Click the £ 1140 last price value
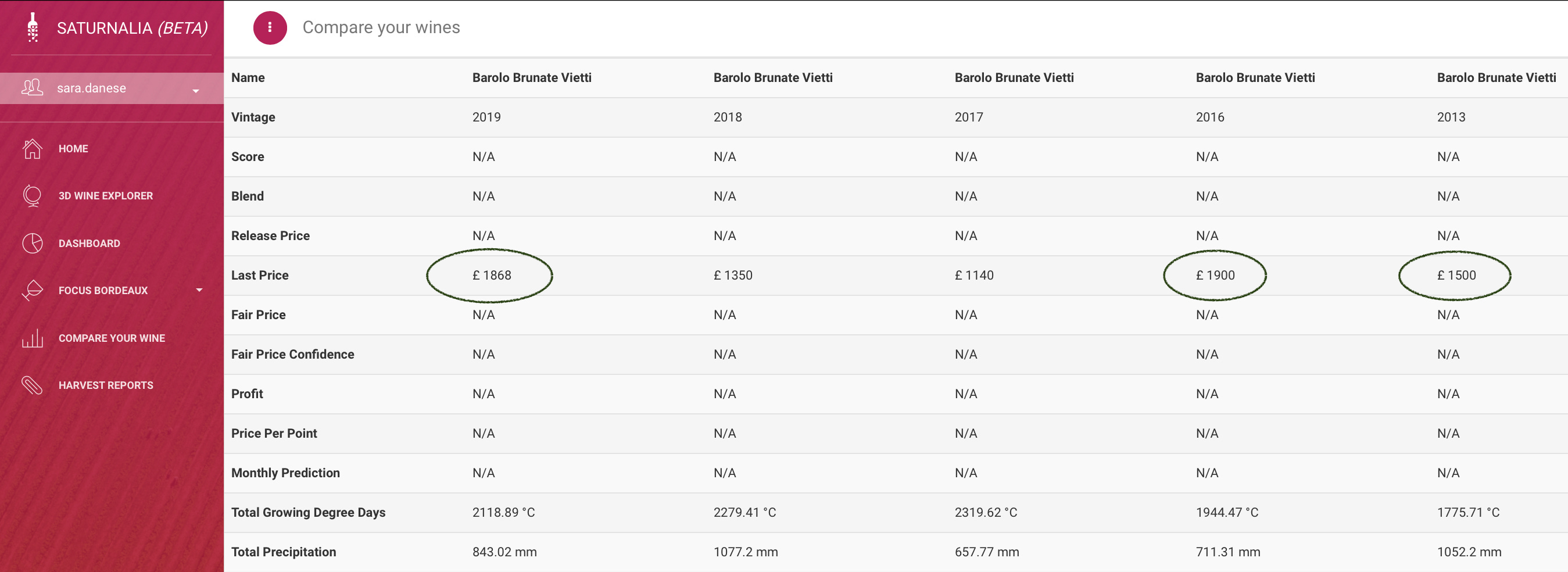Screen dimensions: 1568x572 [974, 275]
